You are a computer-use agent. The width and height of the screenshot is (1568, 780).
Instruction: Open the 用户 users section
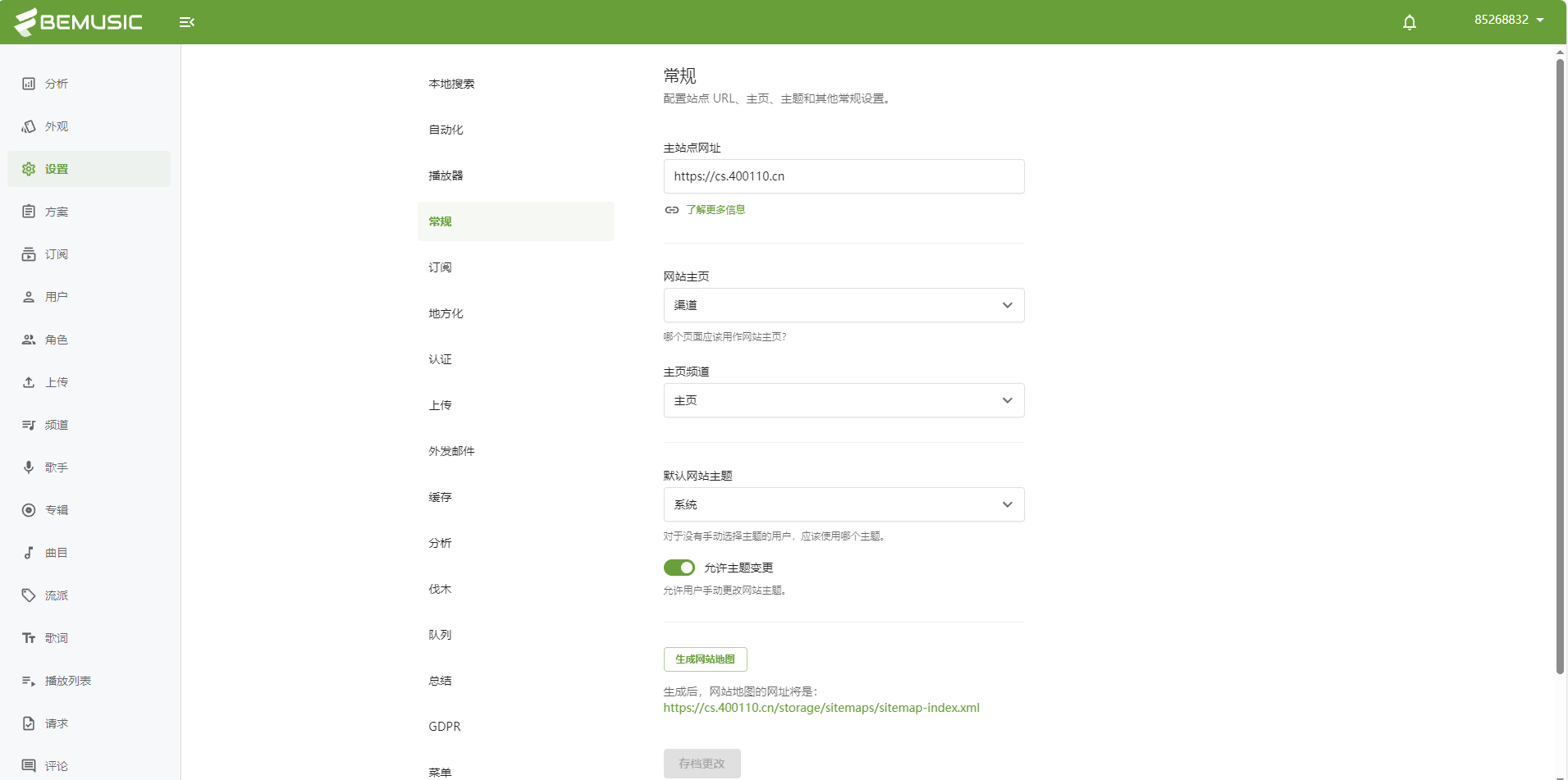tap(29, 296)
